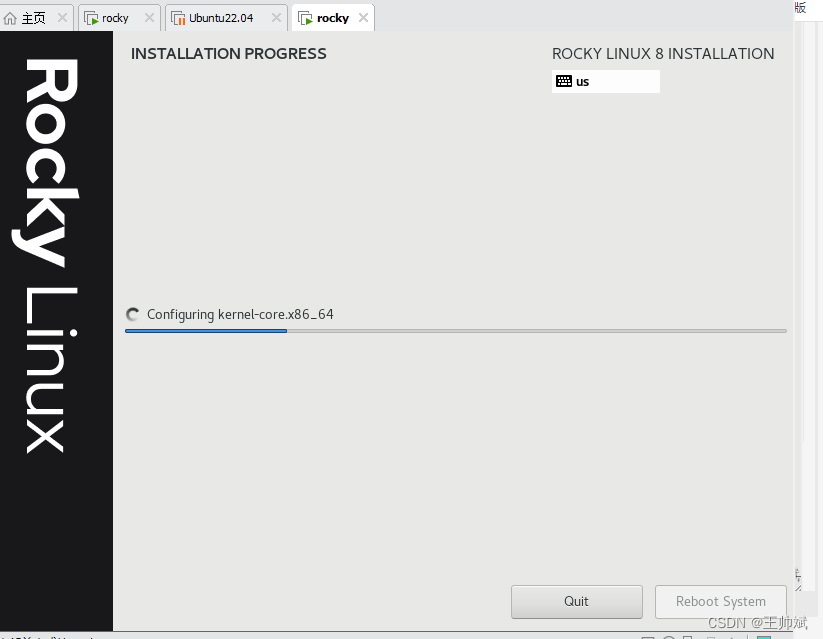
Task: Open the us keyboard layout indicator
Action: 606,81
